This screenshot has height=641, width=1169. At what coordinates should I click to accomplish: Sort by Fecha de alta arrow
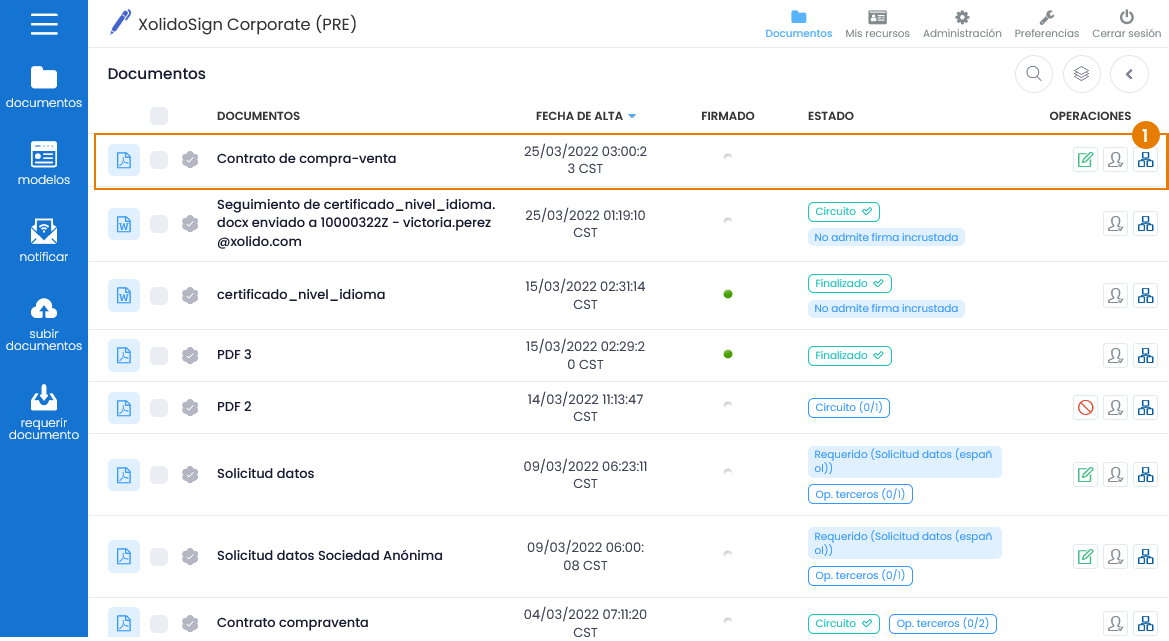click(x=632, y=117)
